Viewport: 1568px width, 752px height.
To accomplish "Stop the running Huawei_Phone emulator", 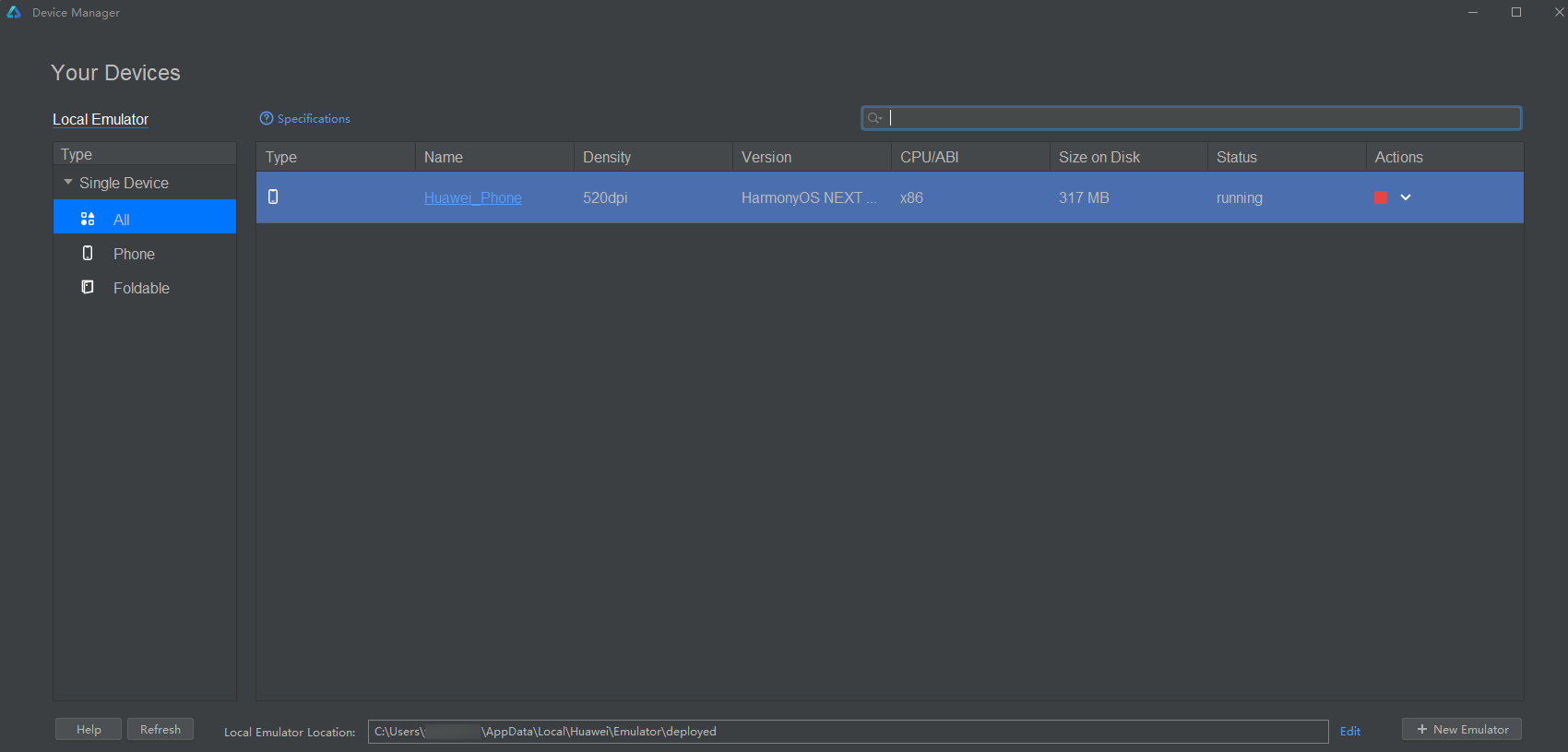I will tap(1380, 197).
